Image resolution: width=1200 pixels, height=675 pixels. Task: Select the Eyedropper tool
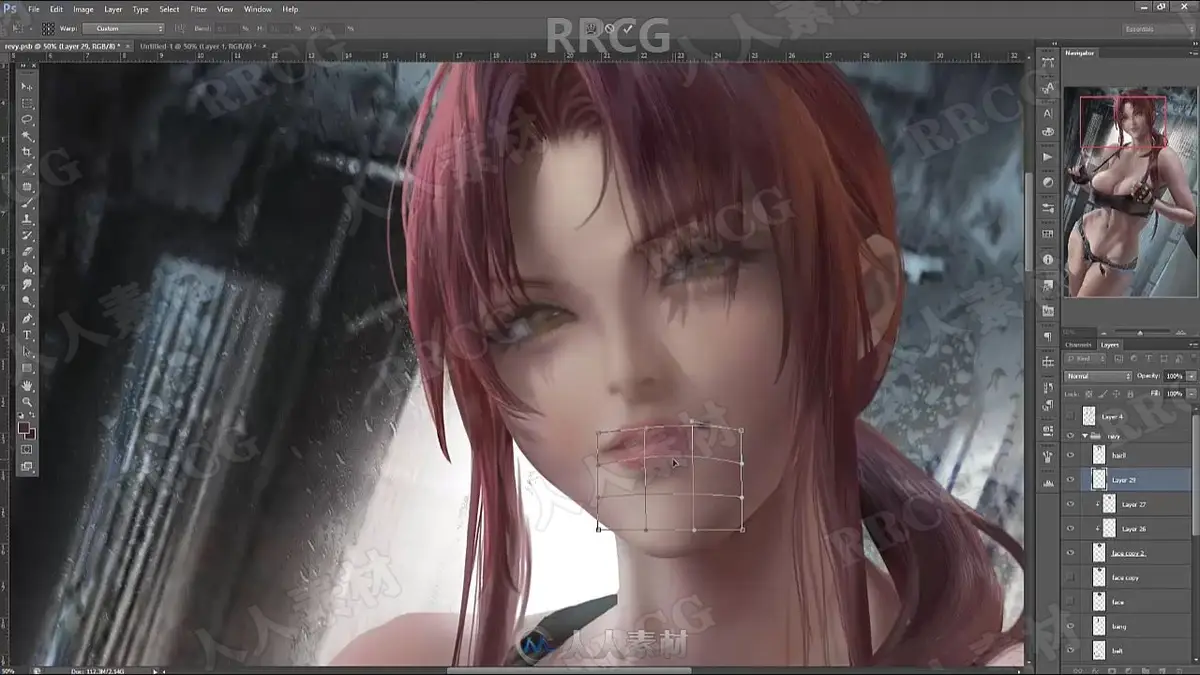pyautogui.click(x=27, y=169)
